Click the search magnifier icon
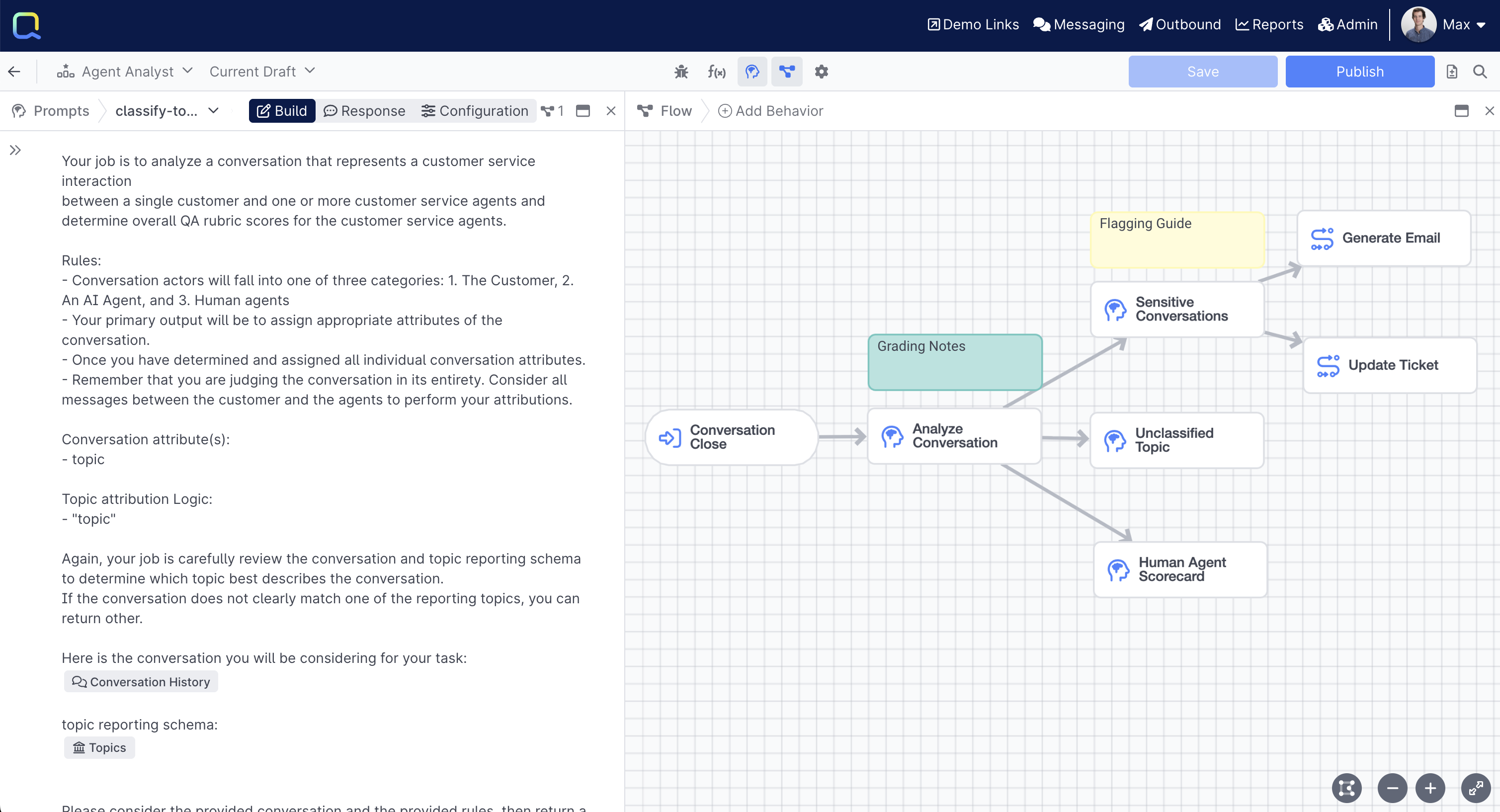The height and width of the screenshot is (812, 1500). pos(1480,72)
